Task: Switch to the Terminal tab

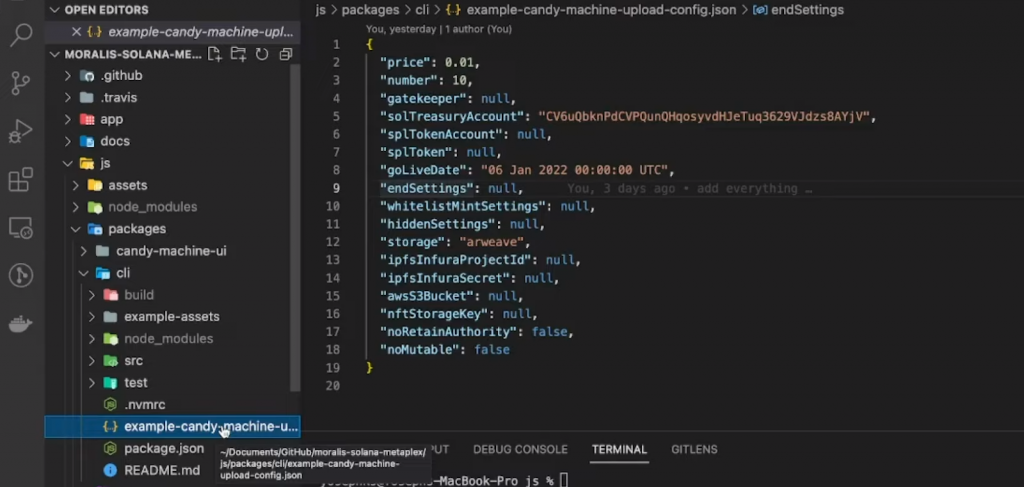Action: 619,450
